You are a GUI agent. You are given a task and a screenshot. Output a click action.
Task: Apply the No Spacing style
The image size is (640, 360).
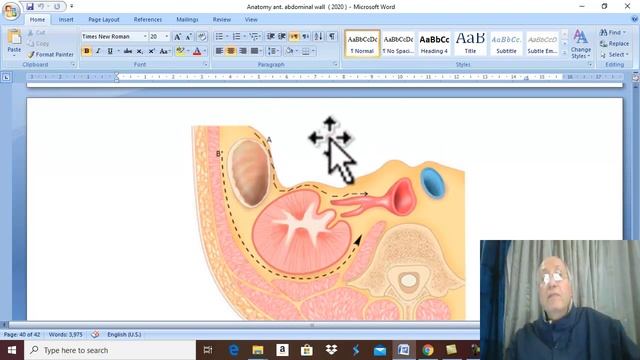pos(398,43)
